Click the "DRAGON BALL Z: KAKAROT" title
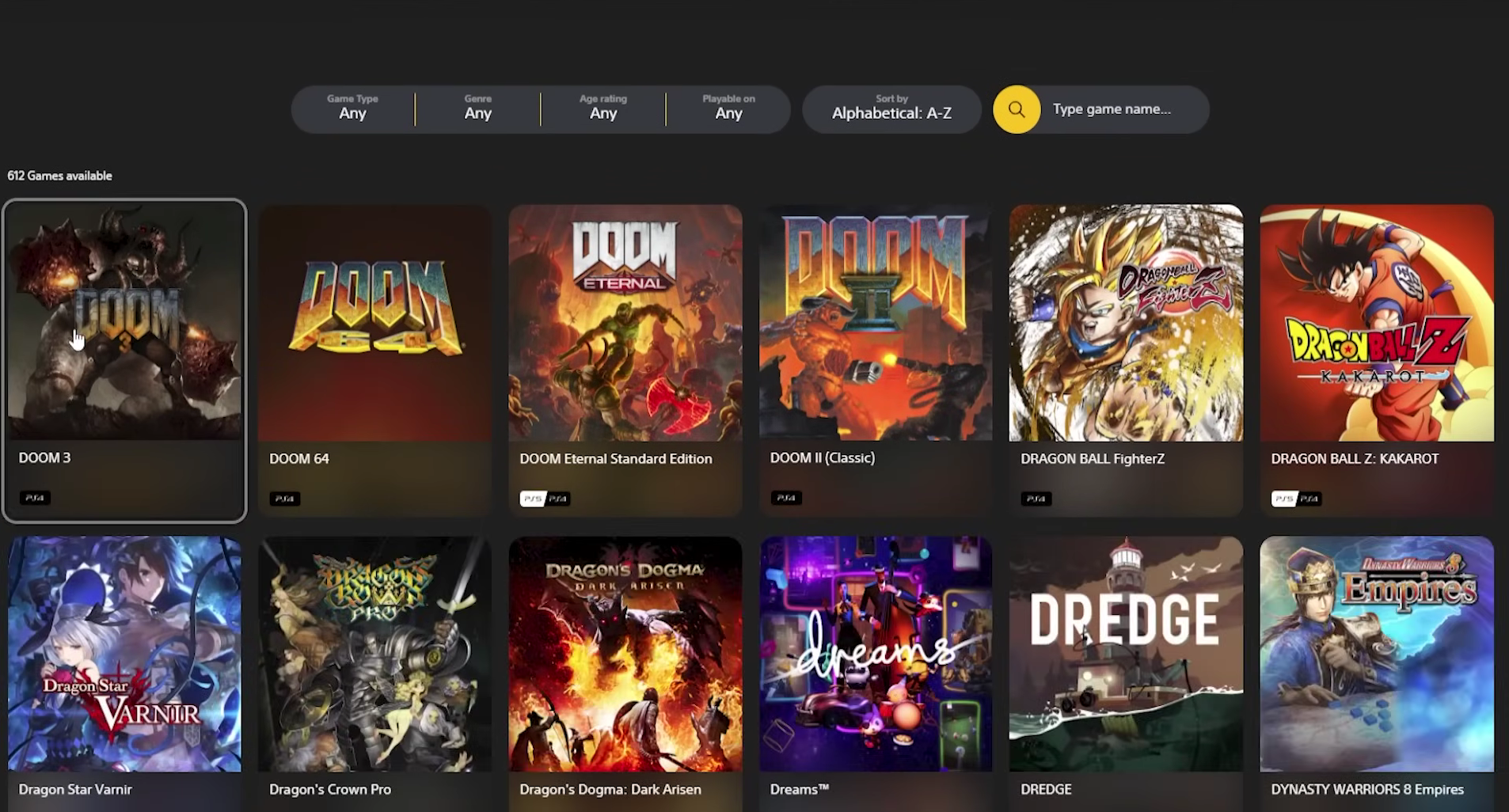 pos(1355,458)
